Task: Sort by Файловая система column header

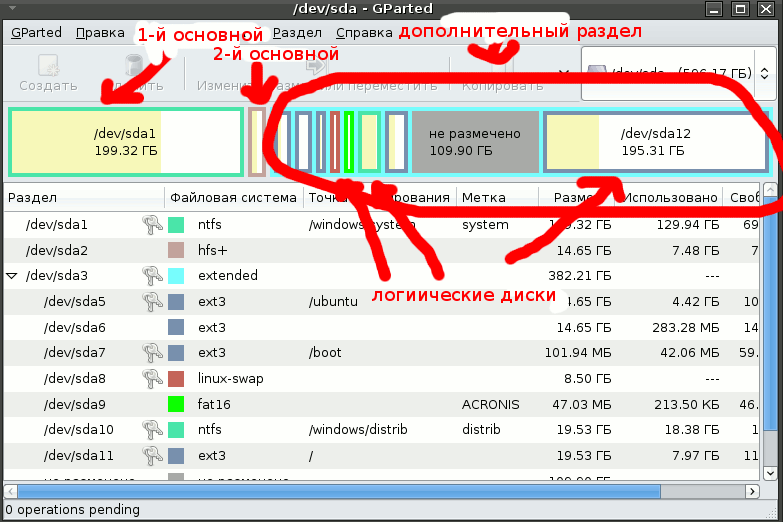Action: (233, 198)
